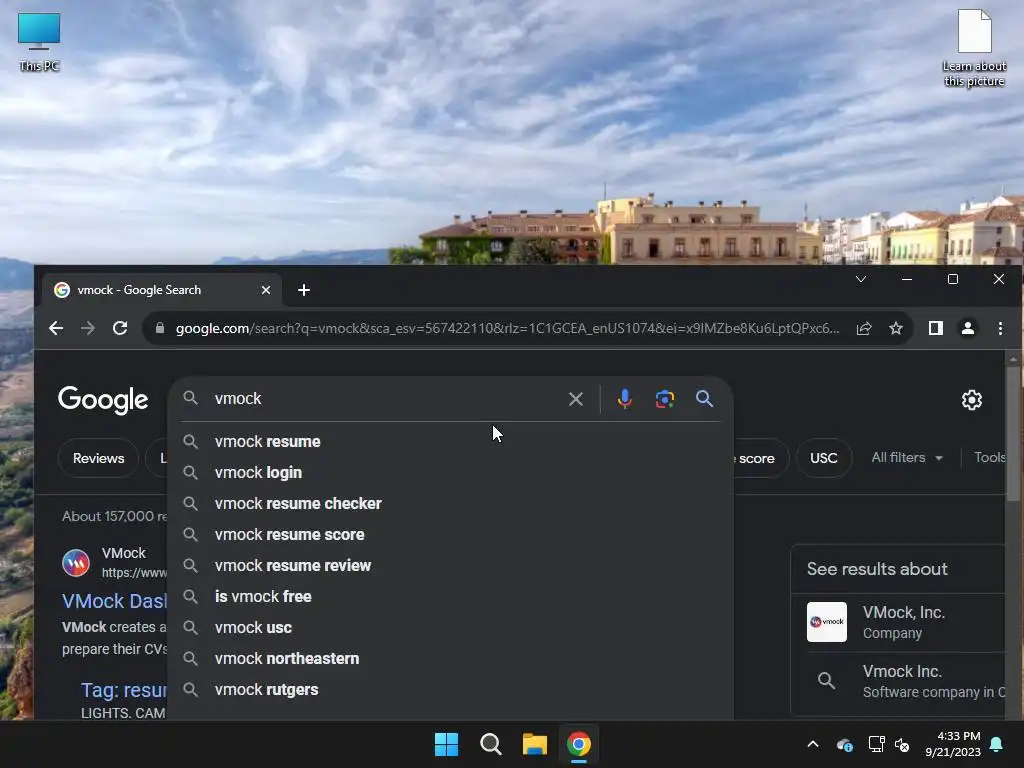Search 'Vmock Inc. Software company' entry
This screenshot has width=1024, height=768.
tap(899, 682)
